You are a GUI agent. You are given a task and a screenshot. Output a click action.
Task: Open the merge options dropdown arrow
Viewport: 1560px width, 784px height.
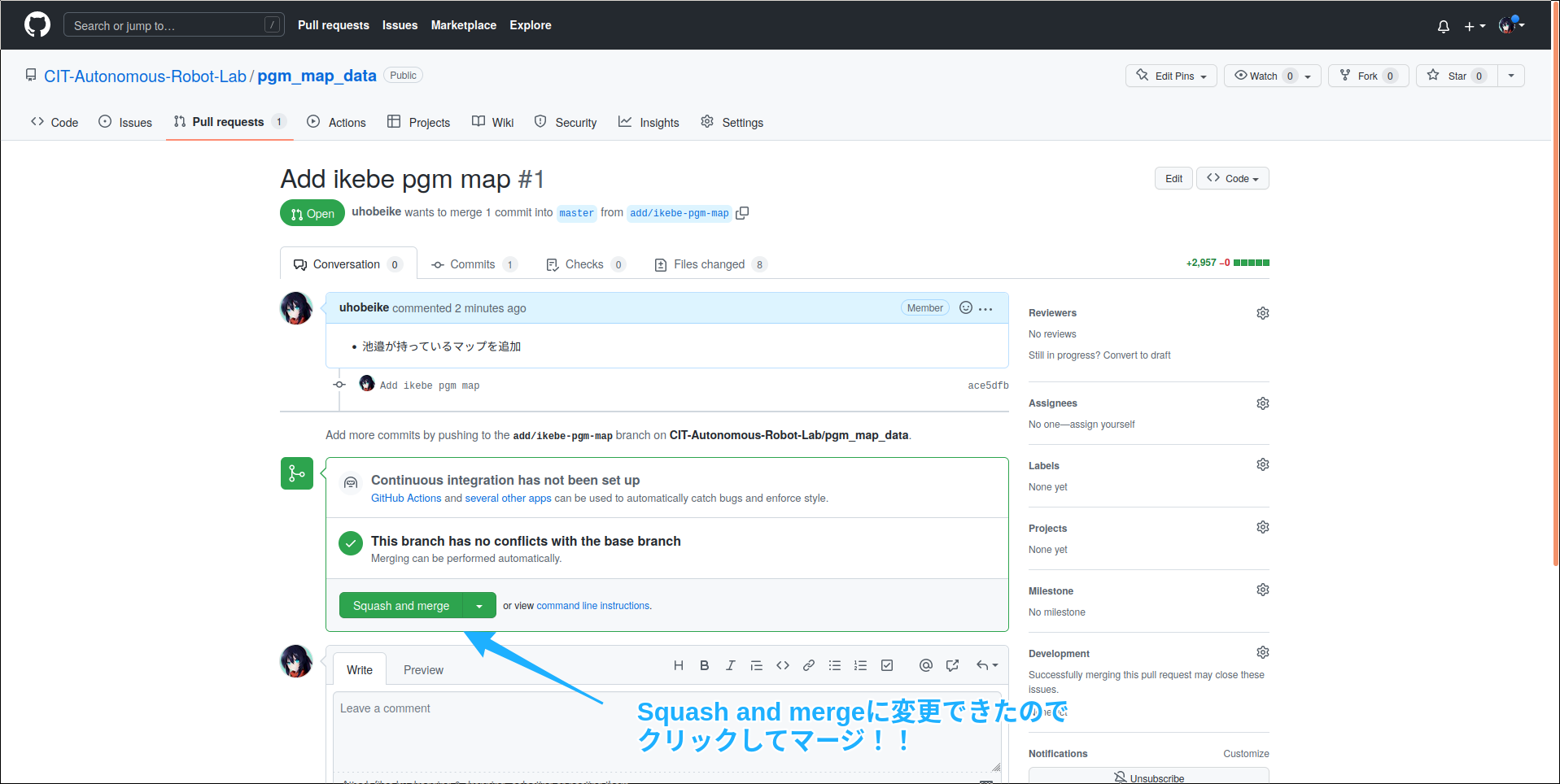click(x=479, y=605)
